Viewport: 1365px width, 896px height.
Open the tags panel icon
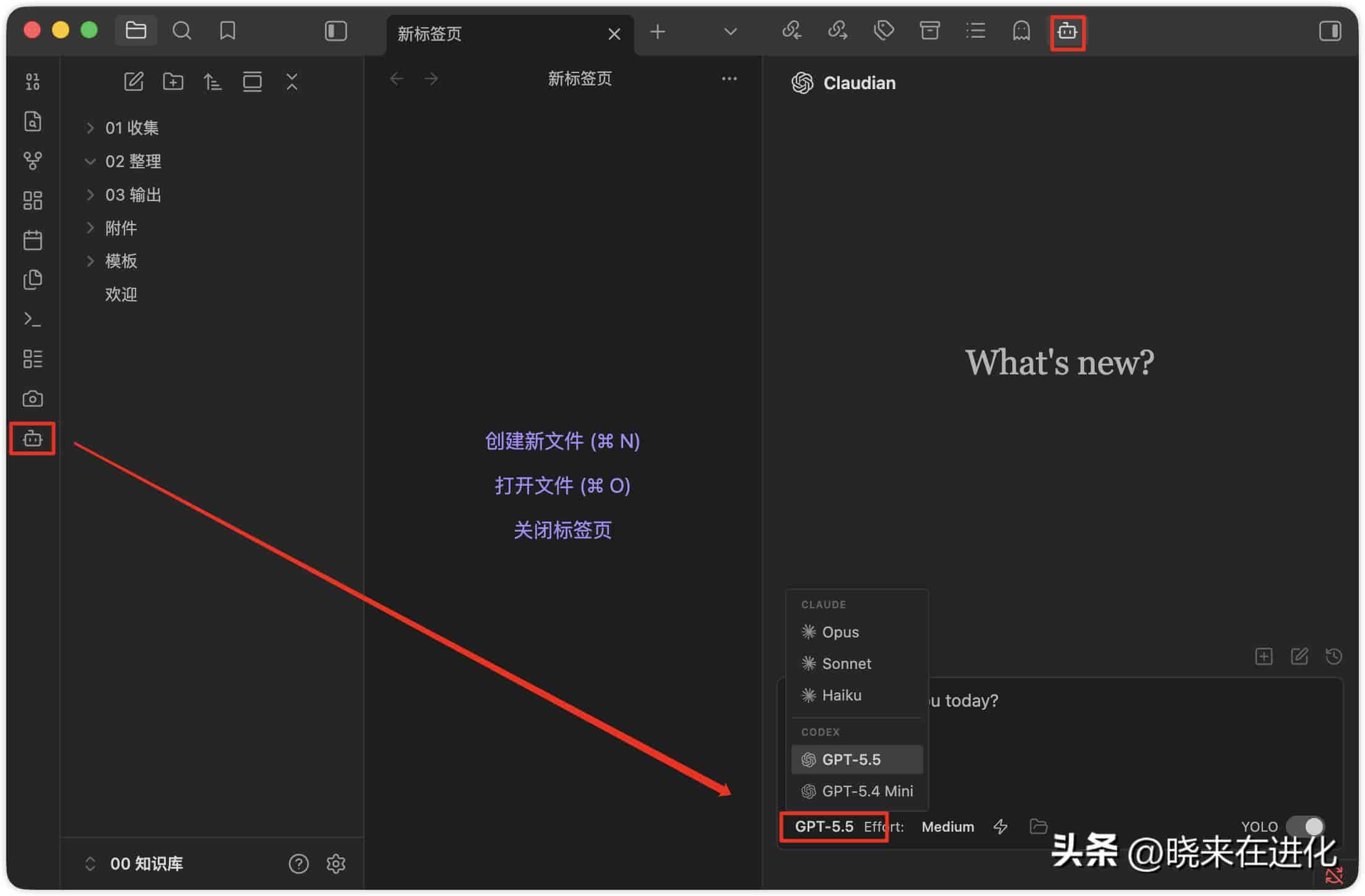[884, 30]
